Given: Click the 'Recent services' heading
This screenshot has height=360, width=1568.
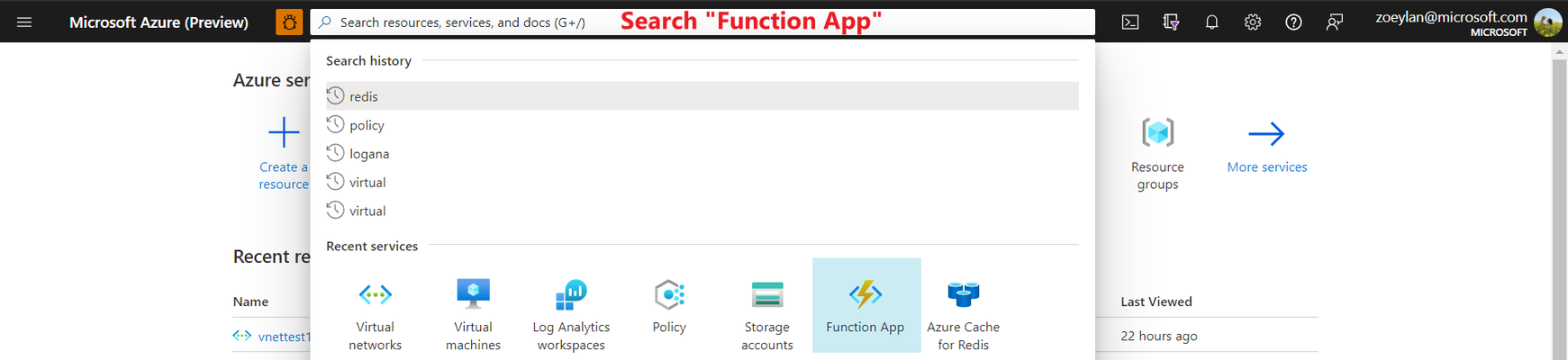Looking at the screenshot, I should [x=372, y=246].
